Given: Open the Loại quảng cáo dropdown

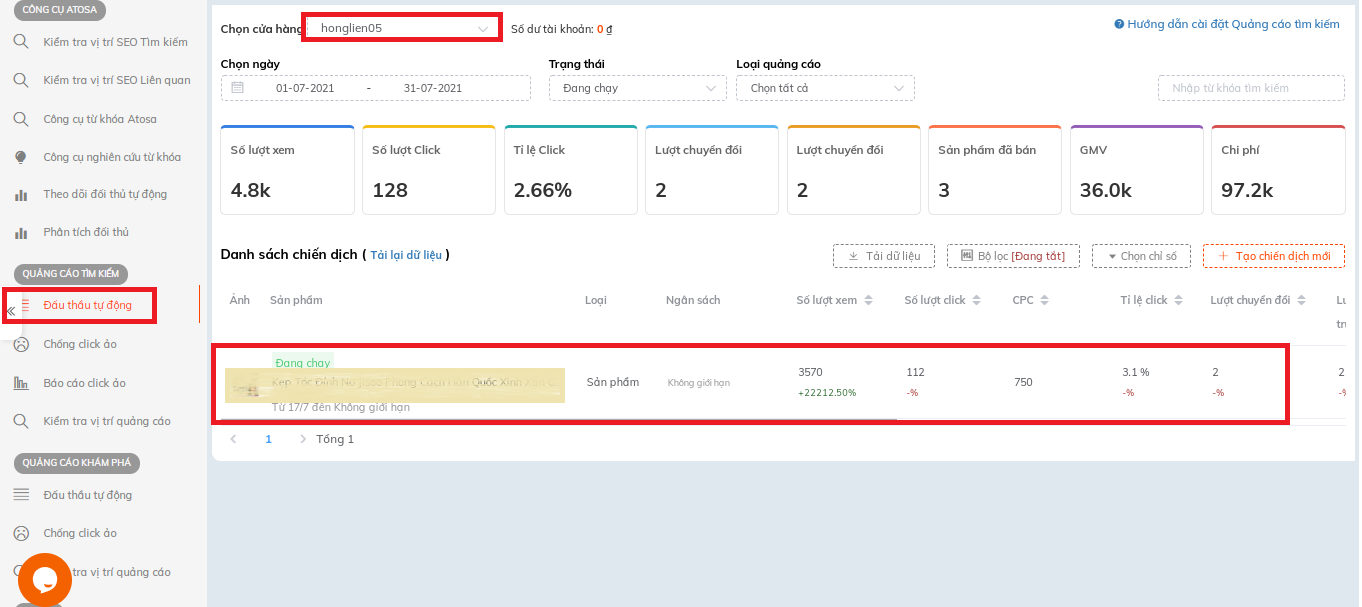Looking at the screenshot, I should click(x=825, y=88).
